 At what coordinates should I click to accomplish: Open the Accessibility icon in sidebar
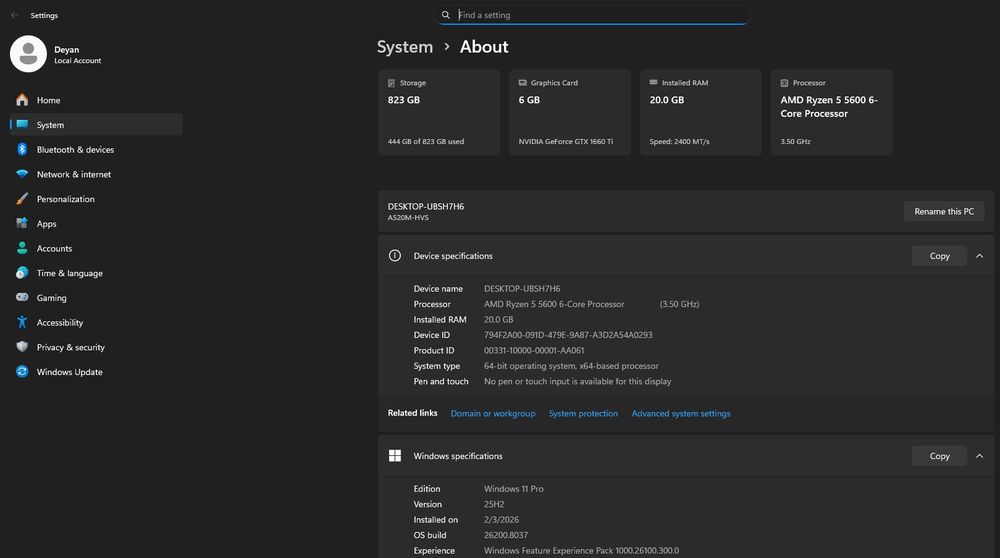22,323
